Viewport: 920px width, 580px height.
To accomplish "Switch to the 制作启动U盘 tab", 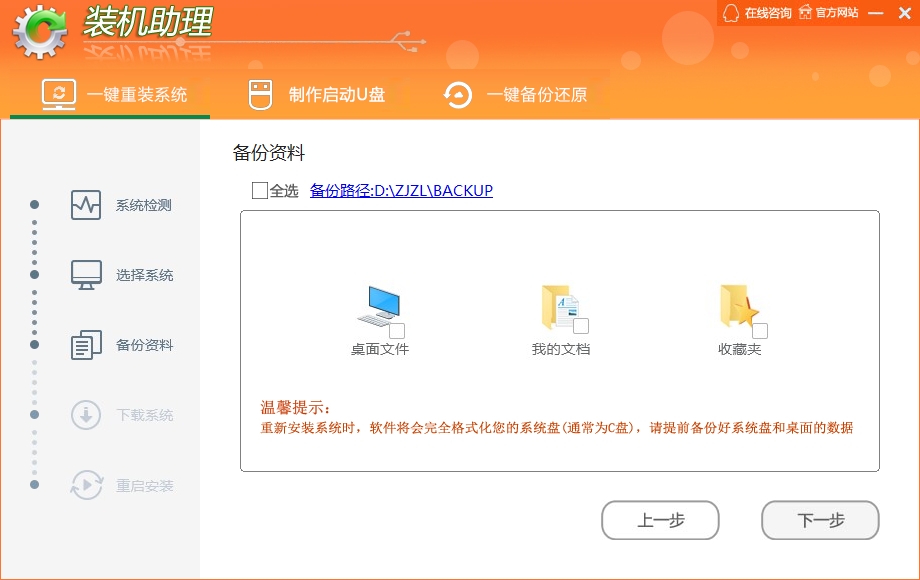I will [317, 94].
